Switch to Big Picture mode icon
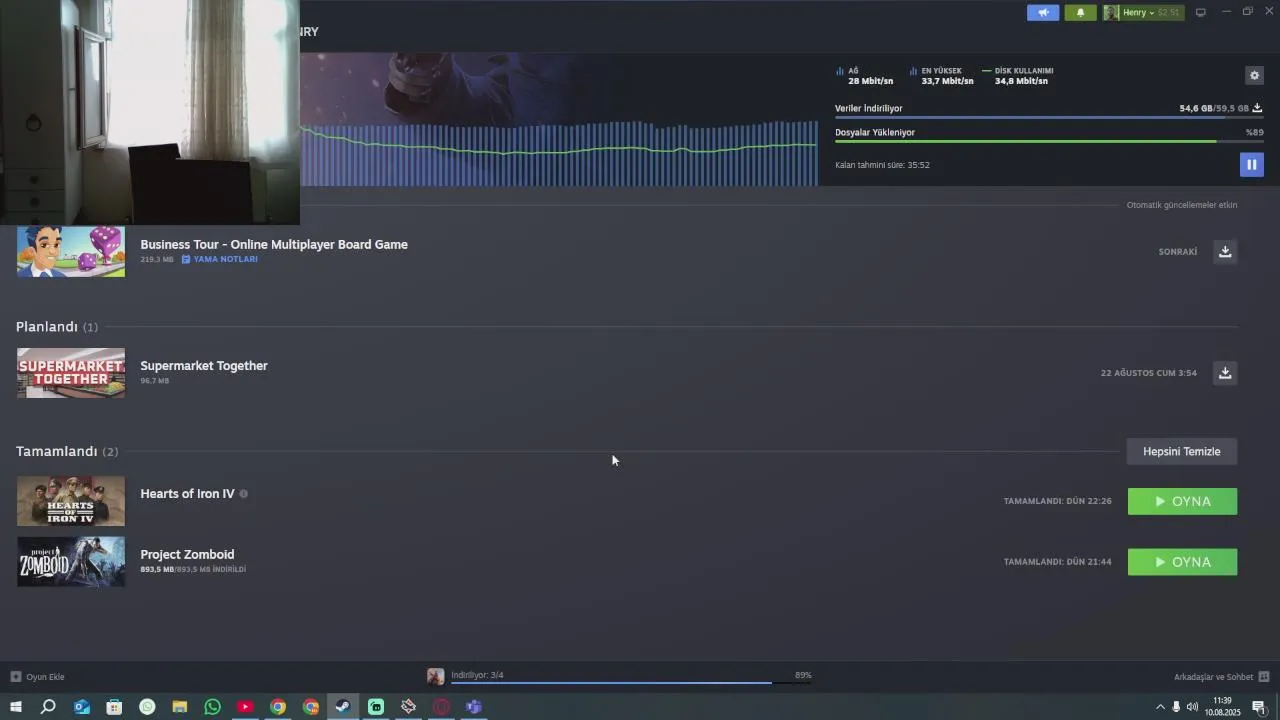The width and height of the screenshot is (1280, 720). 1201,12
